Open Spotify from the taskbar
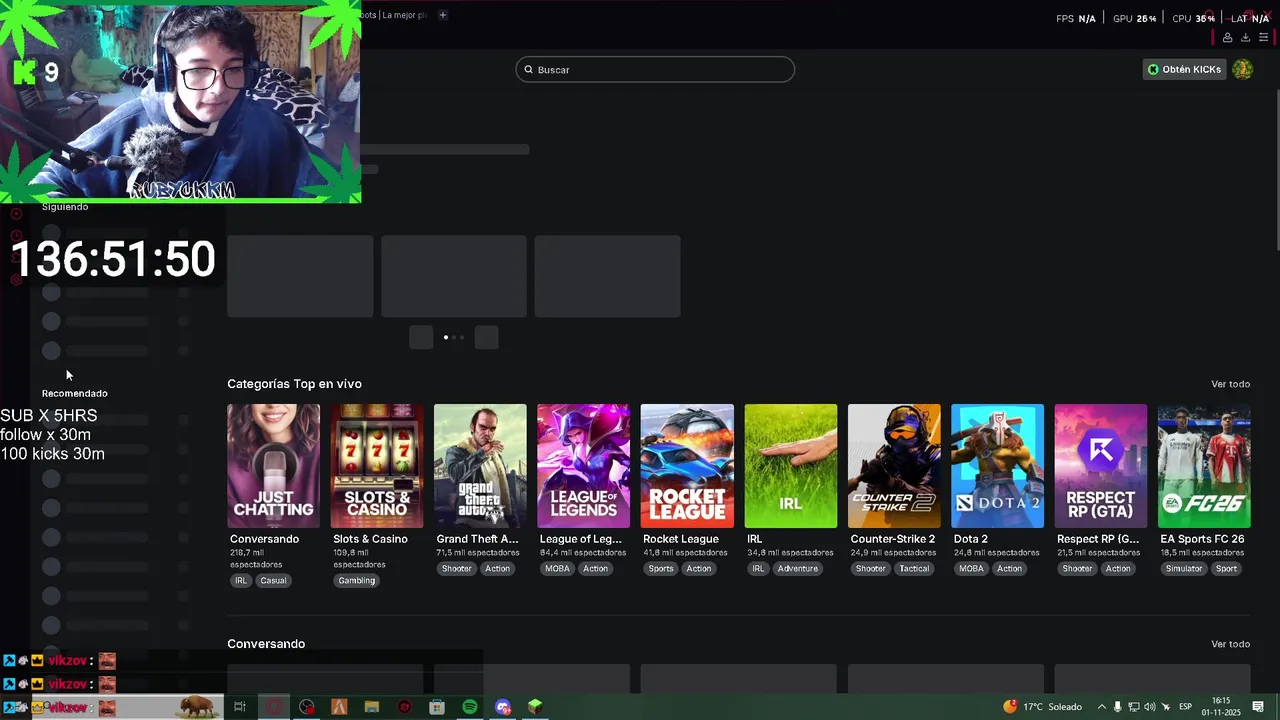 click(x=470, y=707)
